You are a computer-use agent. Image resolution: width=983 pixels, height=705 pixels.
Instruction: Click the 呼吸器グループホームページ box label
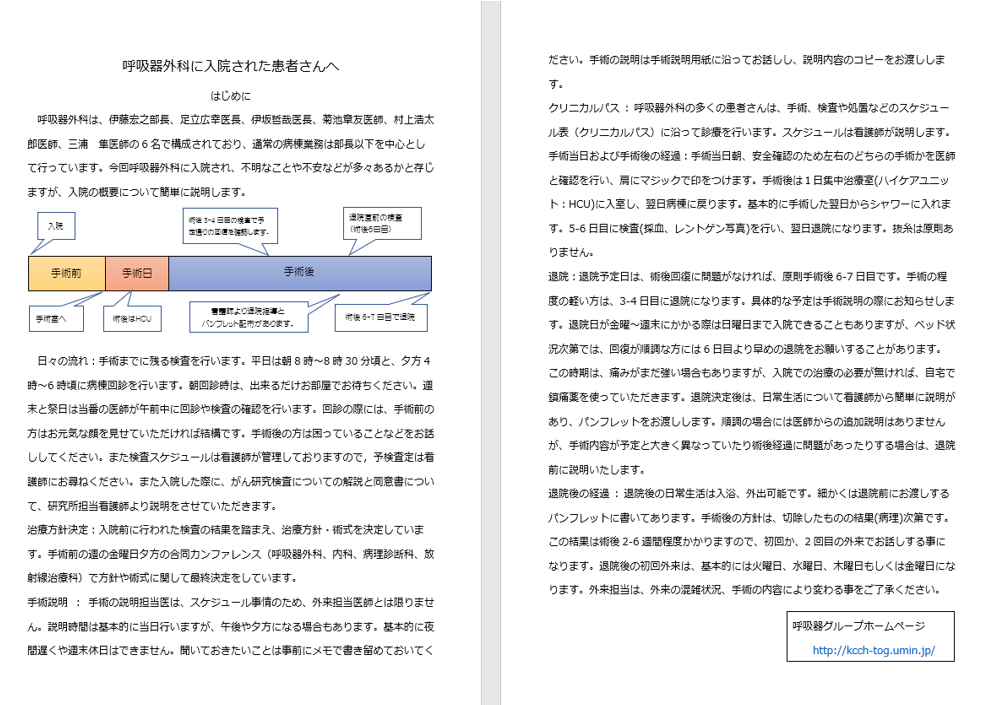coord(858,626)
